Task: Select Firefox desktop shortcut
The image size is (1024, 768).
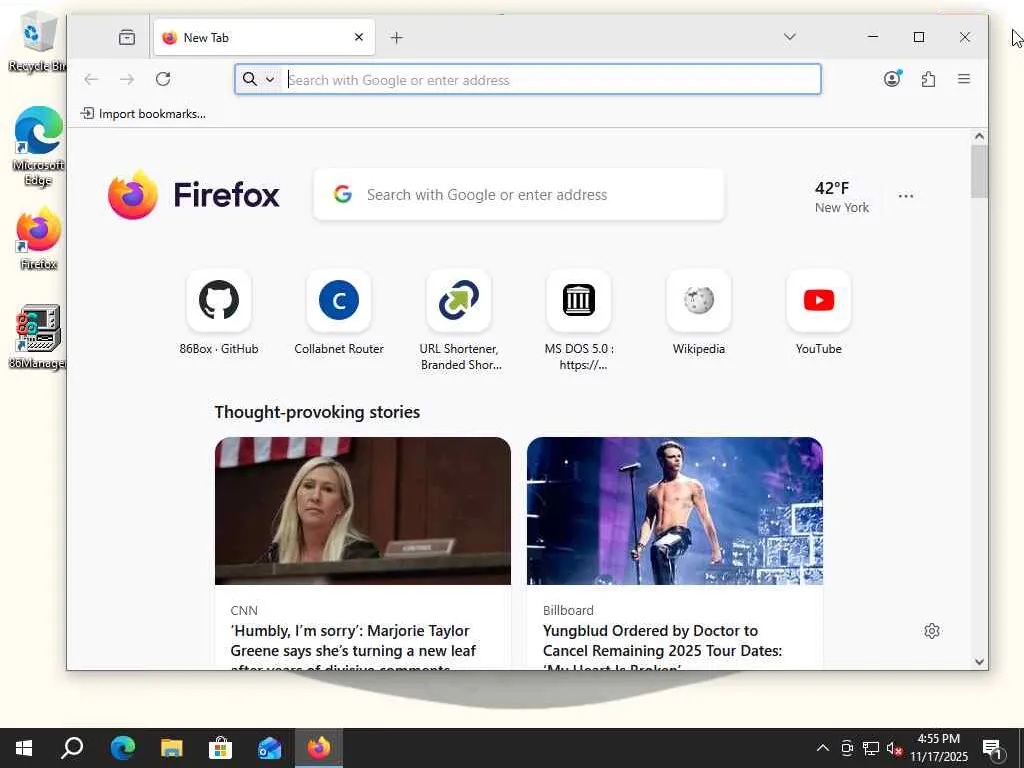Action: 39,239
